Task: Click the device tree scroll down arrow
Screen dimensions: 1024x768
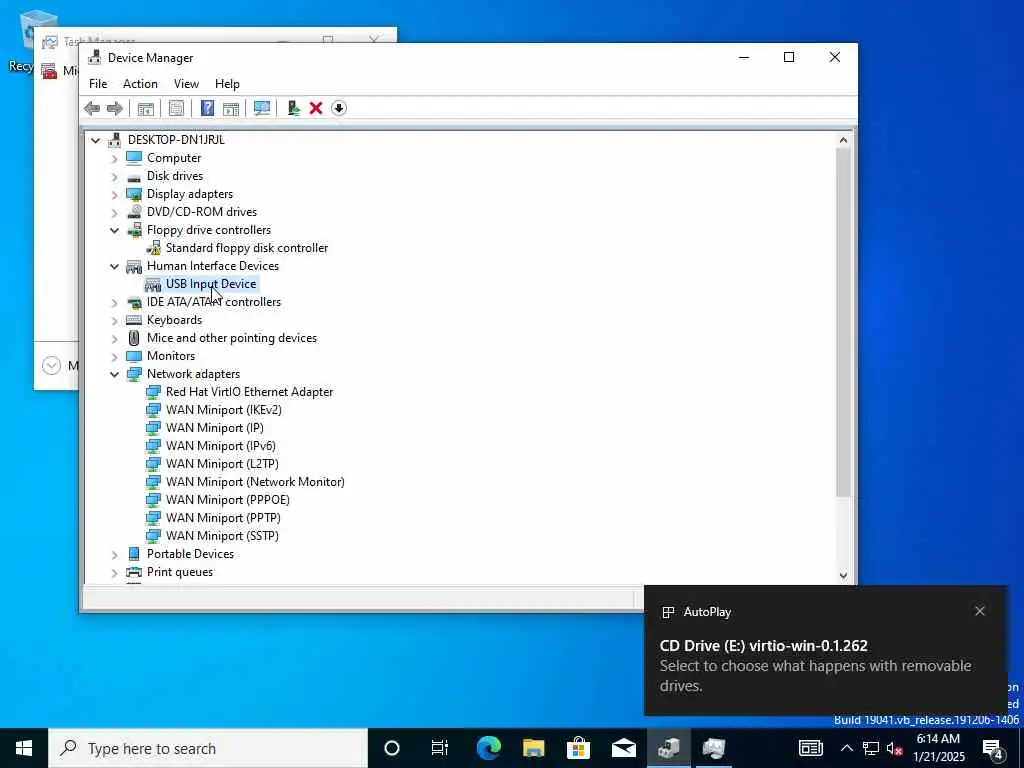Action: click(x=843, y=575)
